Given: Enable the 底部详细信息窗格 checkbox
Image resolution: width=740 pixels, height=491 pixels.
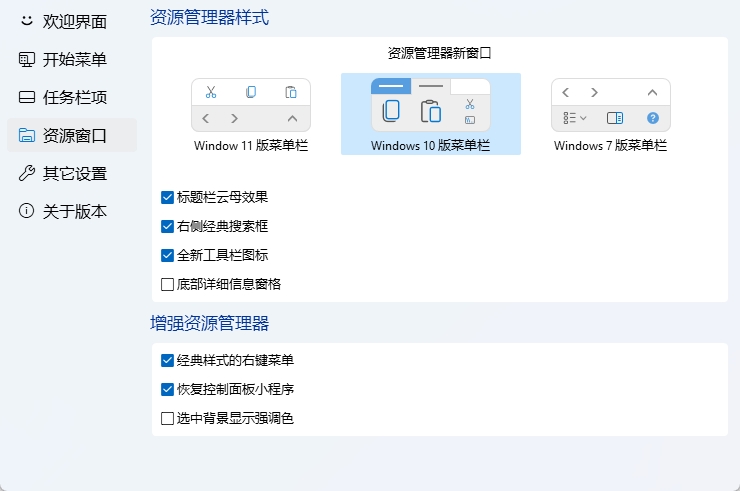Looking at the screenshot, I should coord(168,284).
